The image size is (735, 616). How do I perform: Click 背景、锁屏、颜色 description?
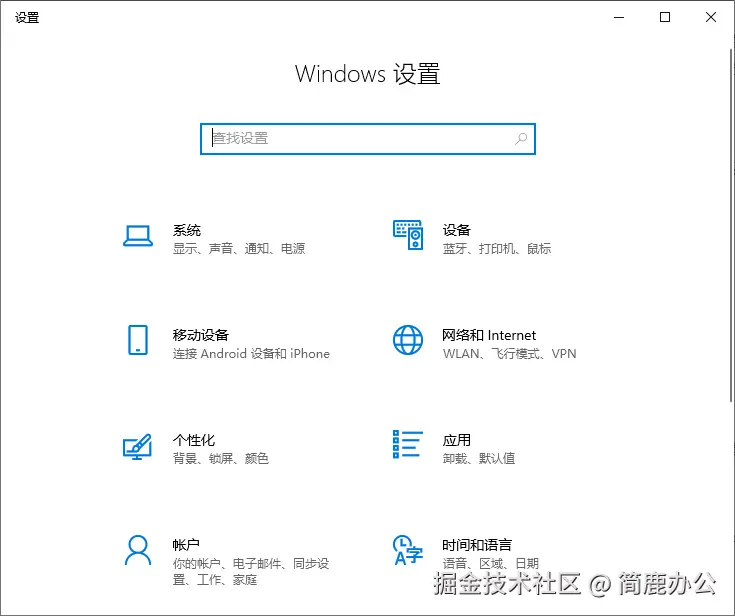(221, 458)
